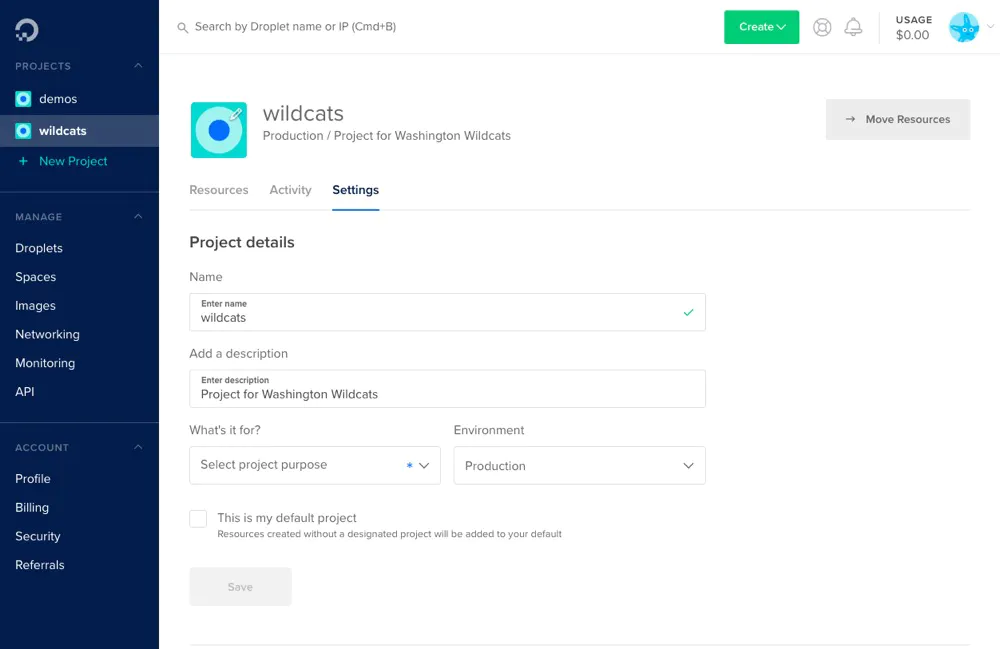The width and height of the screenshot is (1000, 649).
Task: Open the support lifebuoy icon
Action: click(x=822, y=27)
